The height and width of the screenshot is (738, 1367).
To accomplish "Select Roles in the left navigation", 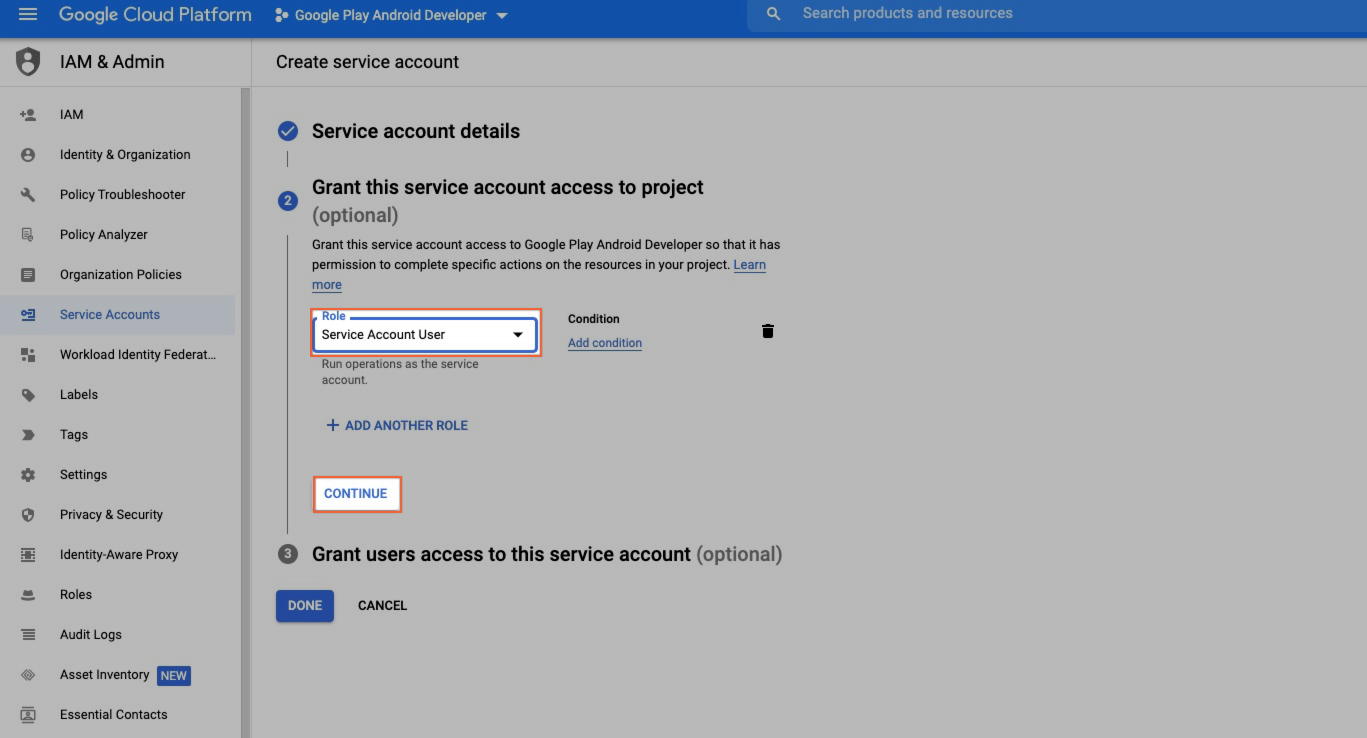I will pyautogui.click(x=76, y=595).
